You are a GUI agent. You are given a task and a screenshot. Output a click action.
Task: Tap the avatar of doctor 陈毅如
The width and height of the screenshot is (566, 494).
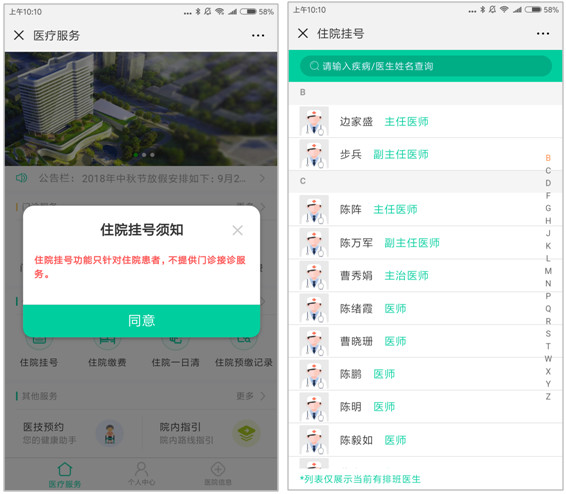[314, 440]
